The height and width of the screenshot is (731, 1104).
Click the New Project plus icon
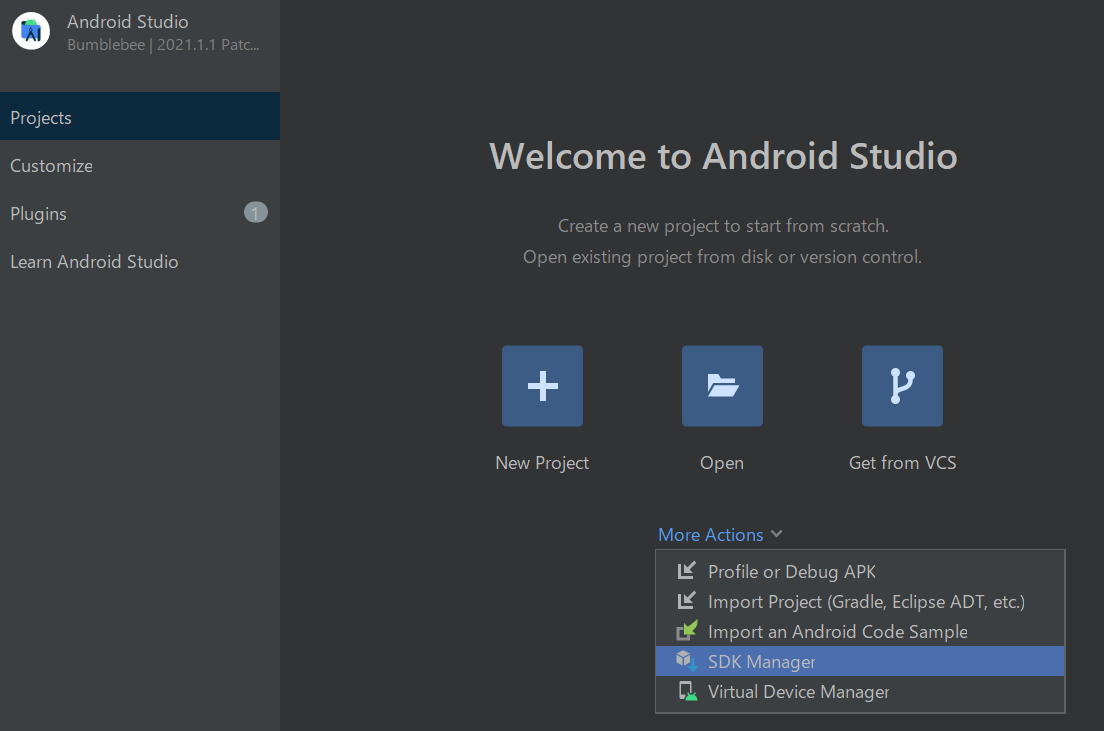click(542, 385)
